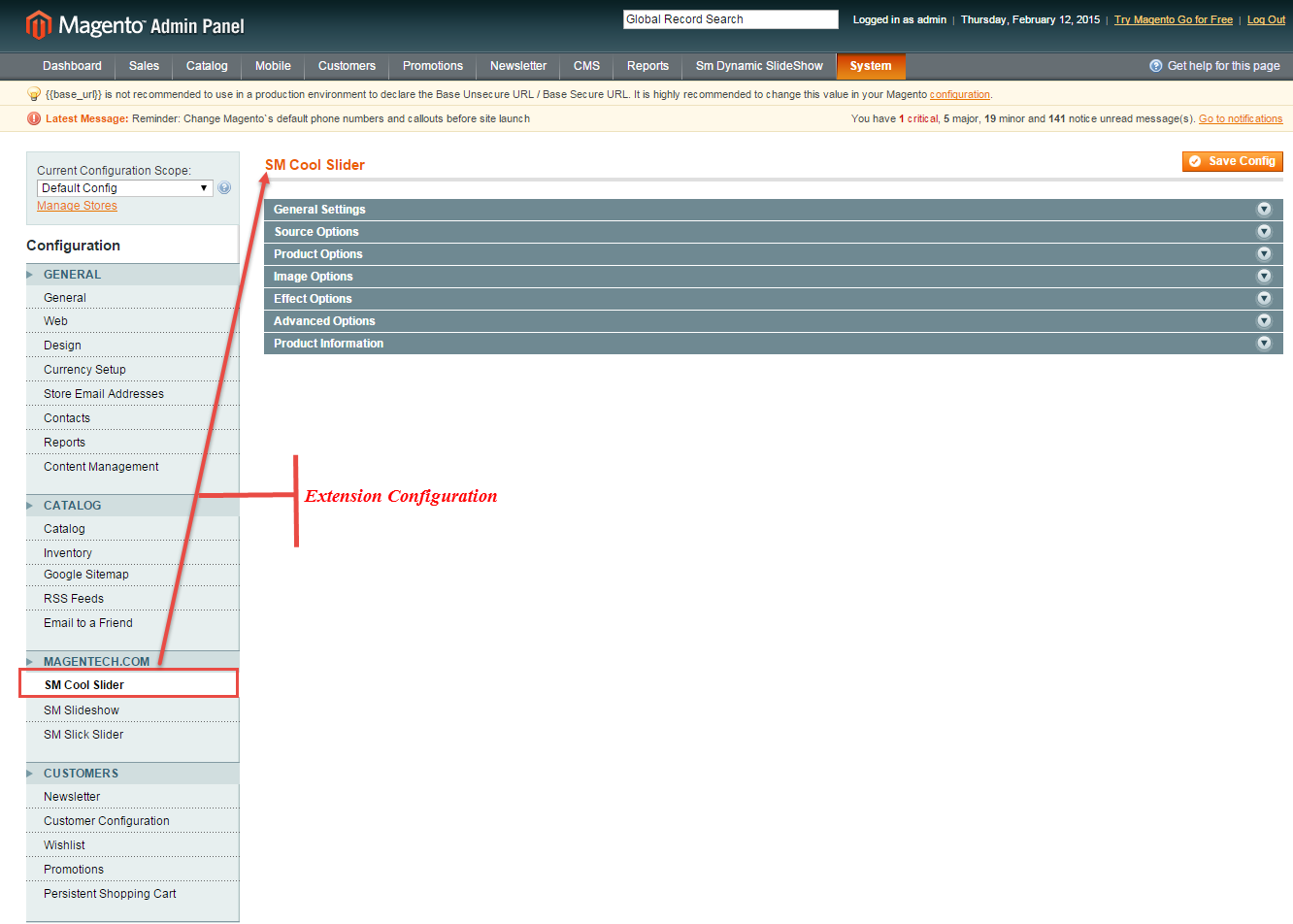The width and height of the screenshot is (1293, 924).
Task: Collapse the CUSTOMERS sidebar group
Action: [x=132, y=774]
